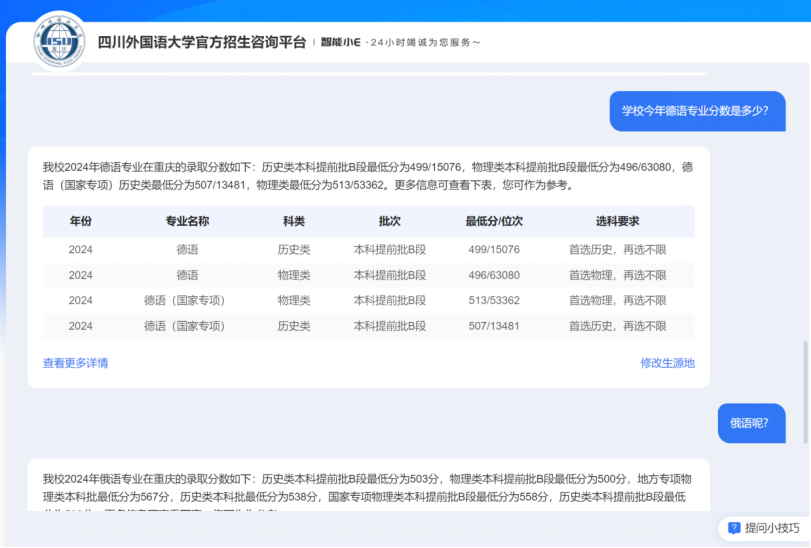
Task: Select the 俄语呢? message bubble
Action: click(750, 423)
